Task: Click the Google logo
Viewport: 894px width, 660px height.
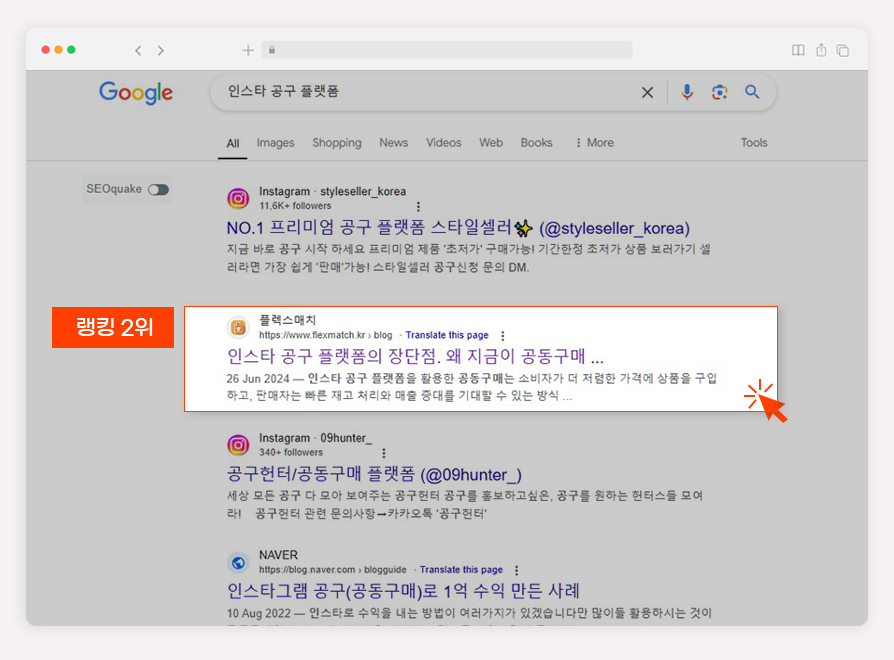Action: [136, 92]
